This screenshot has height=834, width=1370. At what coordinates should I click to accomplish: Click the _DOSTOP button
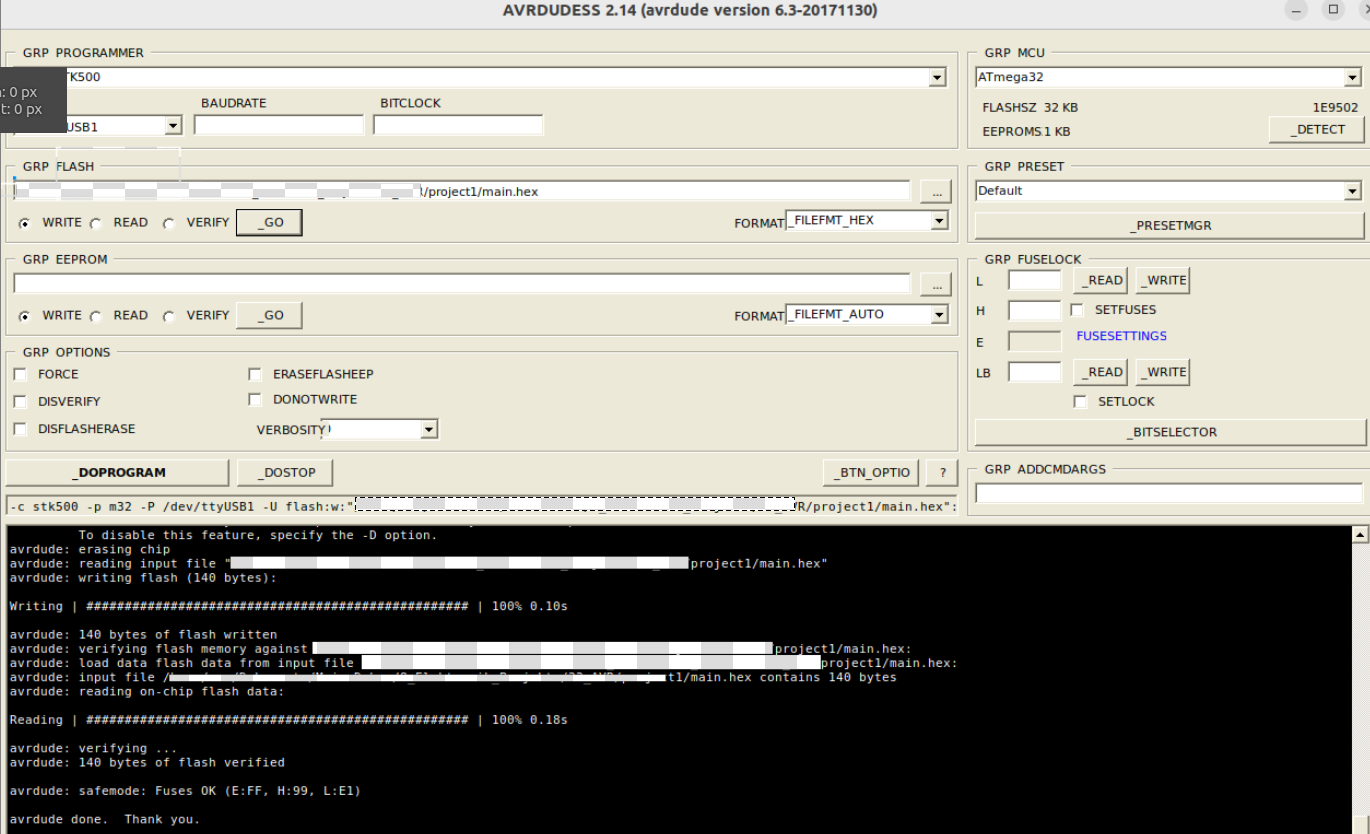[284, 472]
